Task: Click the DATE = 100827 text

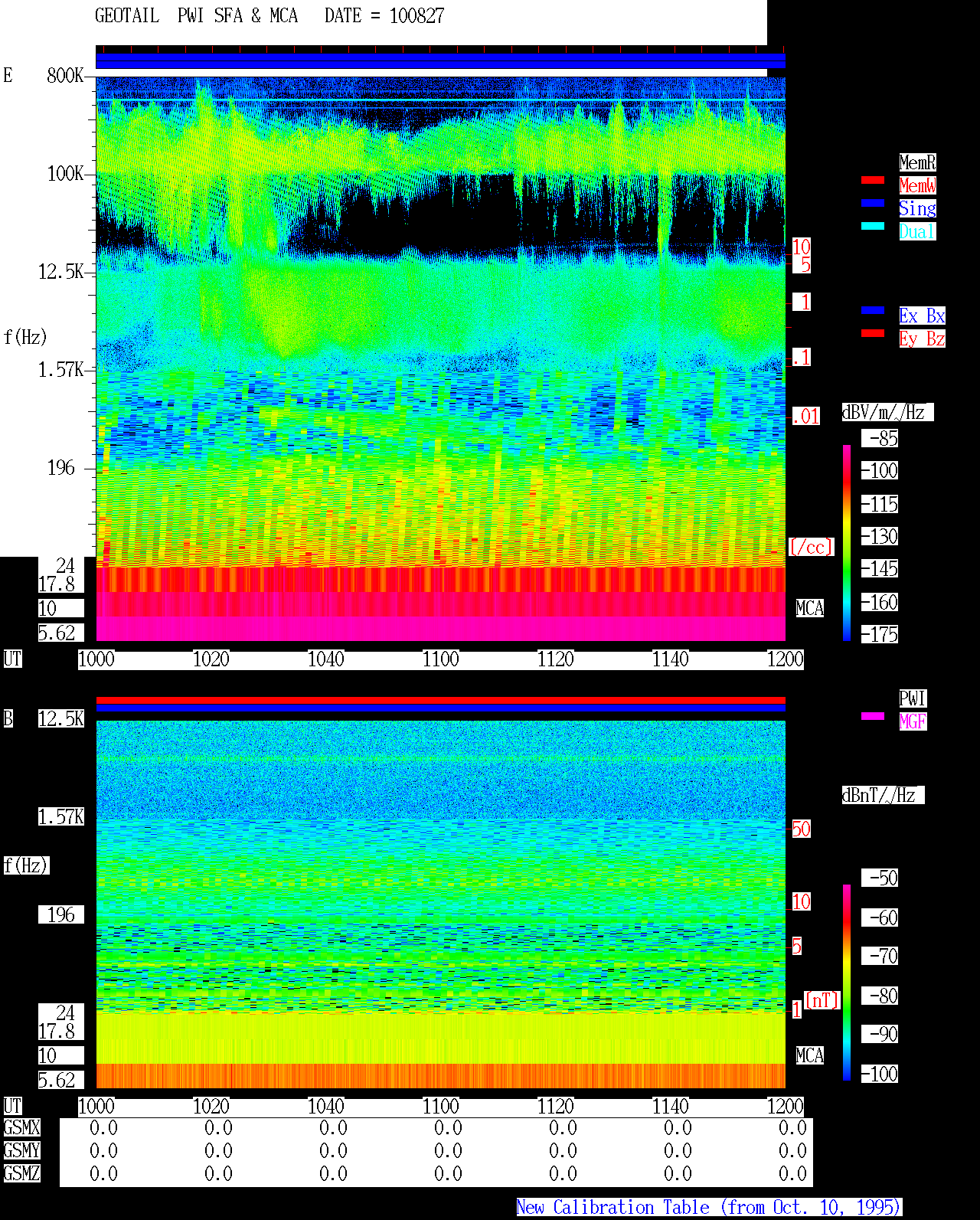Action: point(384,16)
